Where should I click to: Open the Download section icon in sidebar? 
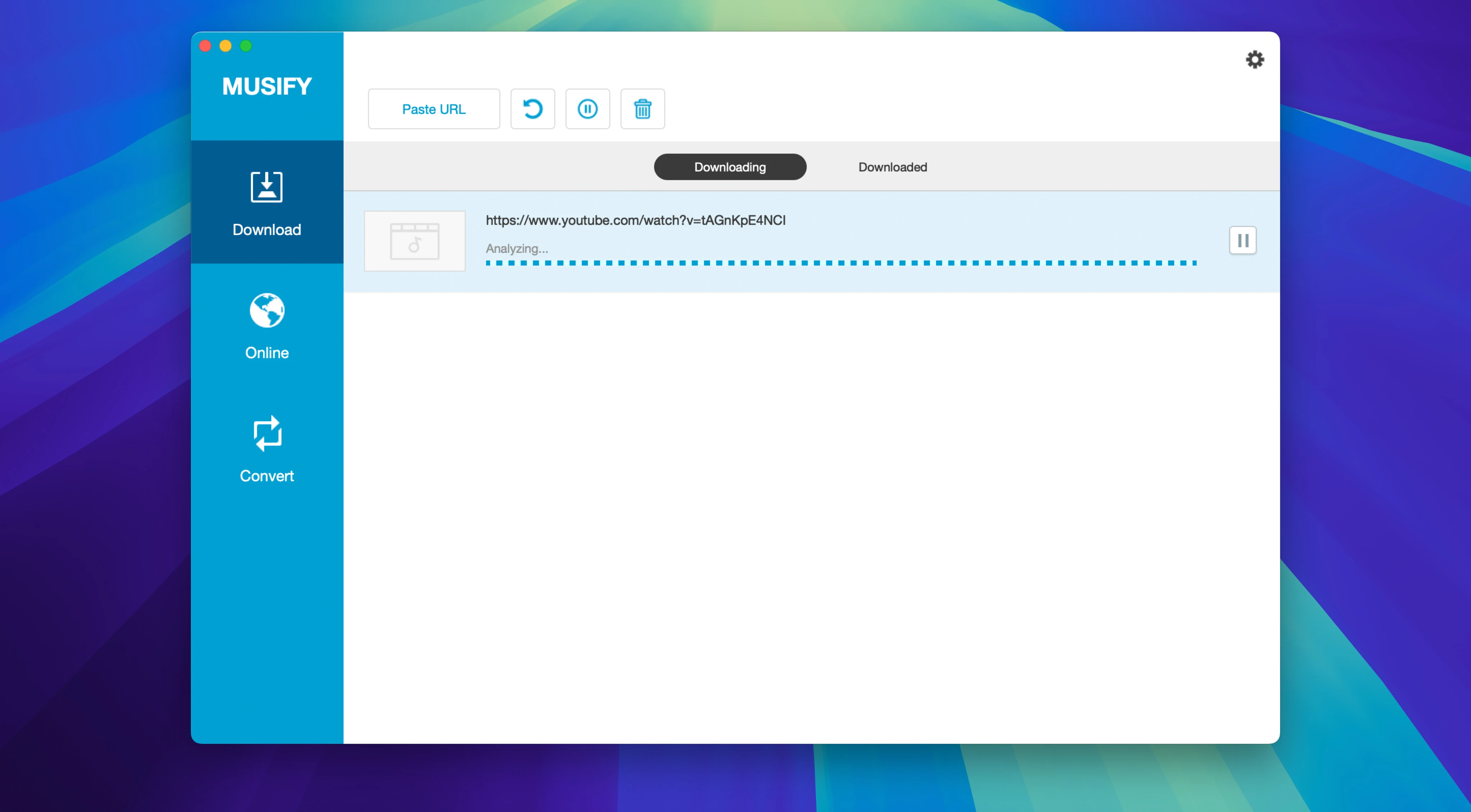point(267,187)
